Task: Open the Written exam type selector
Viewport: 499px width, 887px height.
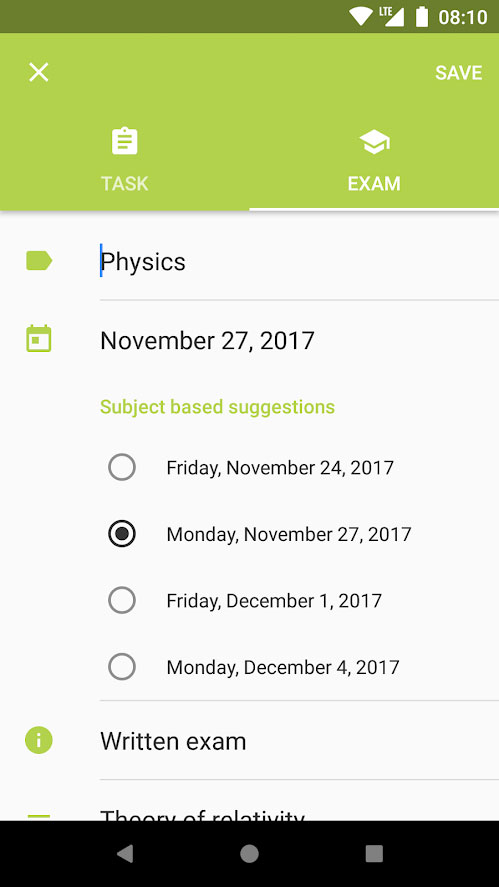Action: click(299, 740)
